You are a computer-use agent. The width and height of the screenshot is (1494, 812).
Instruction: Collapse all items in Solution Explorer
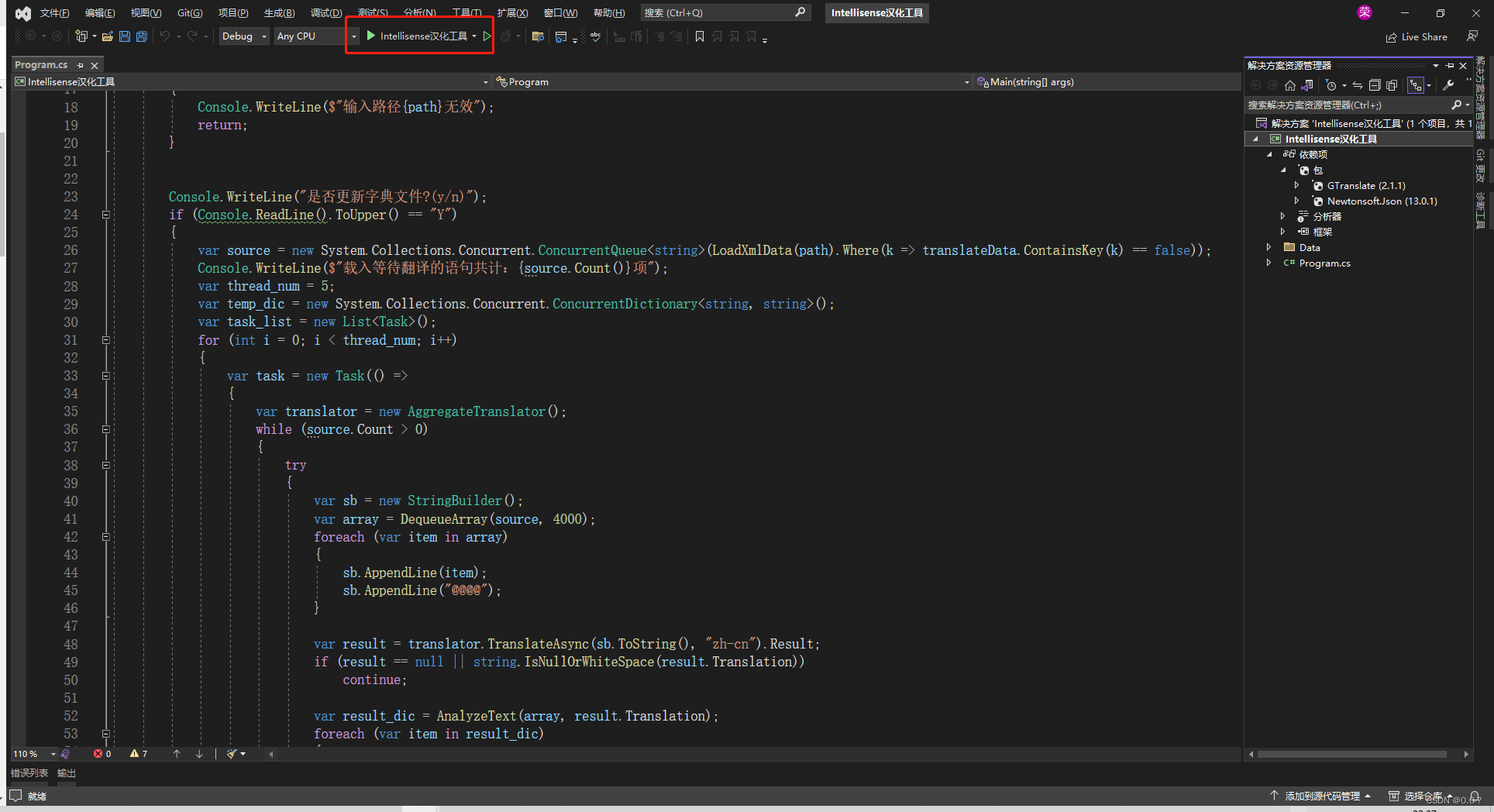(1375, 85)
